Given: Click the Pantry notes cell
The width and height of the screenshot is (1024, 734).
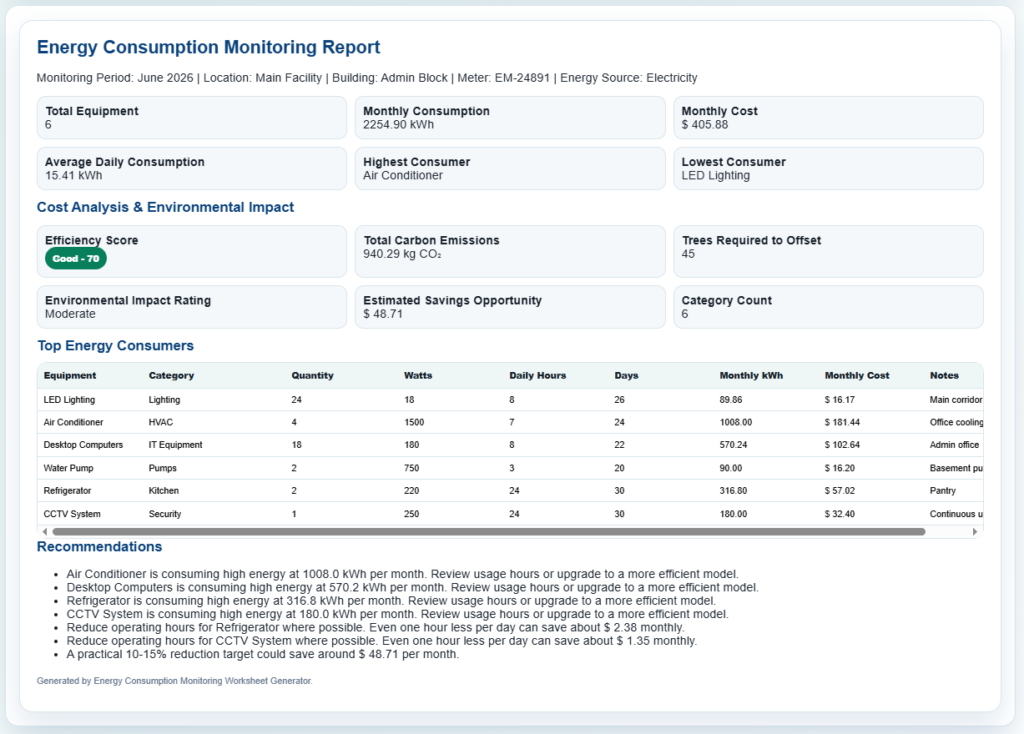Looking at the screenshot, I should coord(942,490).
